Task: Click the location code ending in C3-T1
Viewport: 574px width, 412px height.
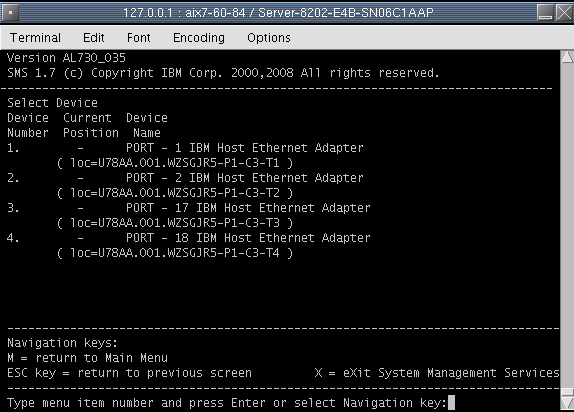Action: [175, 163]
